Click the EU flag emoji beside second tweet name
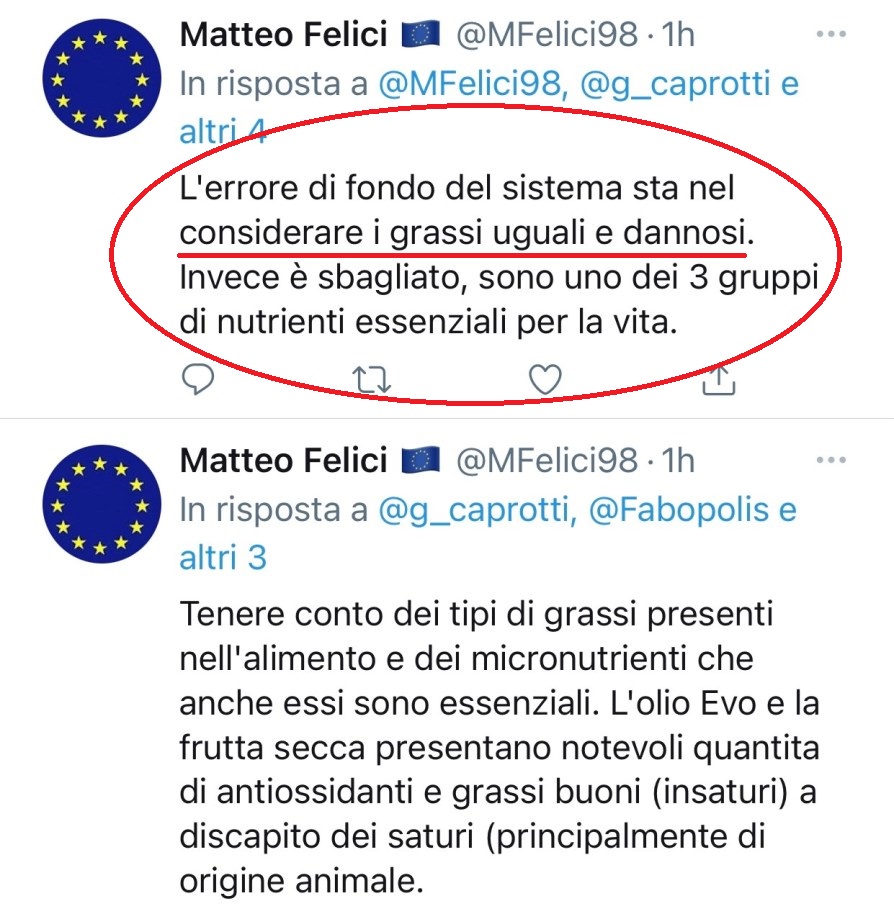The height and width of the screenshot is (919, 894). click(x=421, y=461)
